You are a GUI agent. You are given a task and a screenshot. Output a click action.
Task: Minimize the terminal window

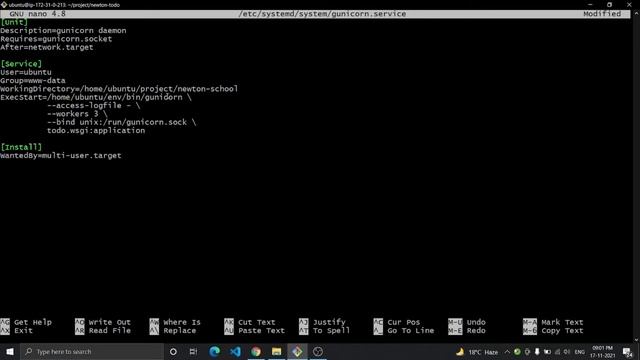590,4
